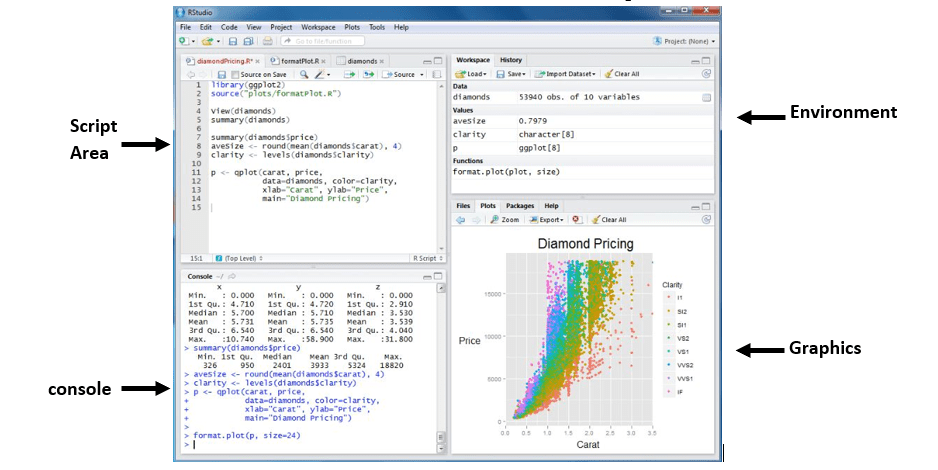
Task: Close the diamonds tab
Action: click(x=382, y=61)
